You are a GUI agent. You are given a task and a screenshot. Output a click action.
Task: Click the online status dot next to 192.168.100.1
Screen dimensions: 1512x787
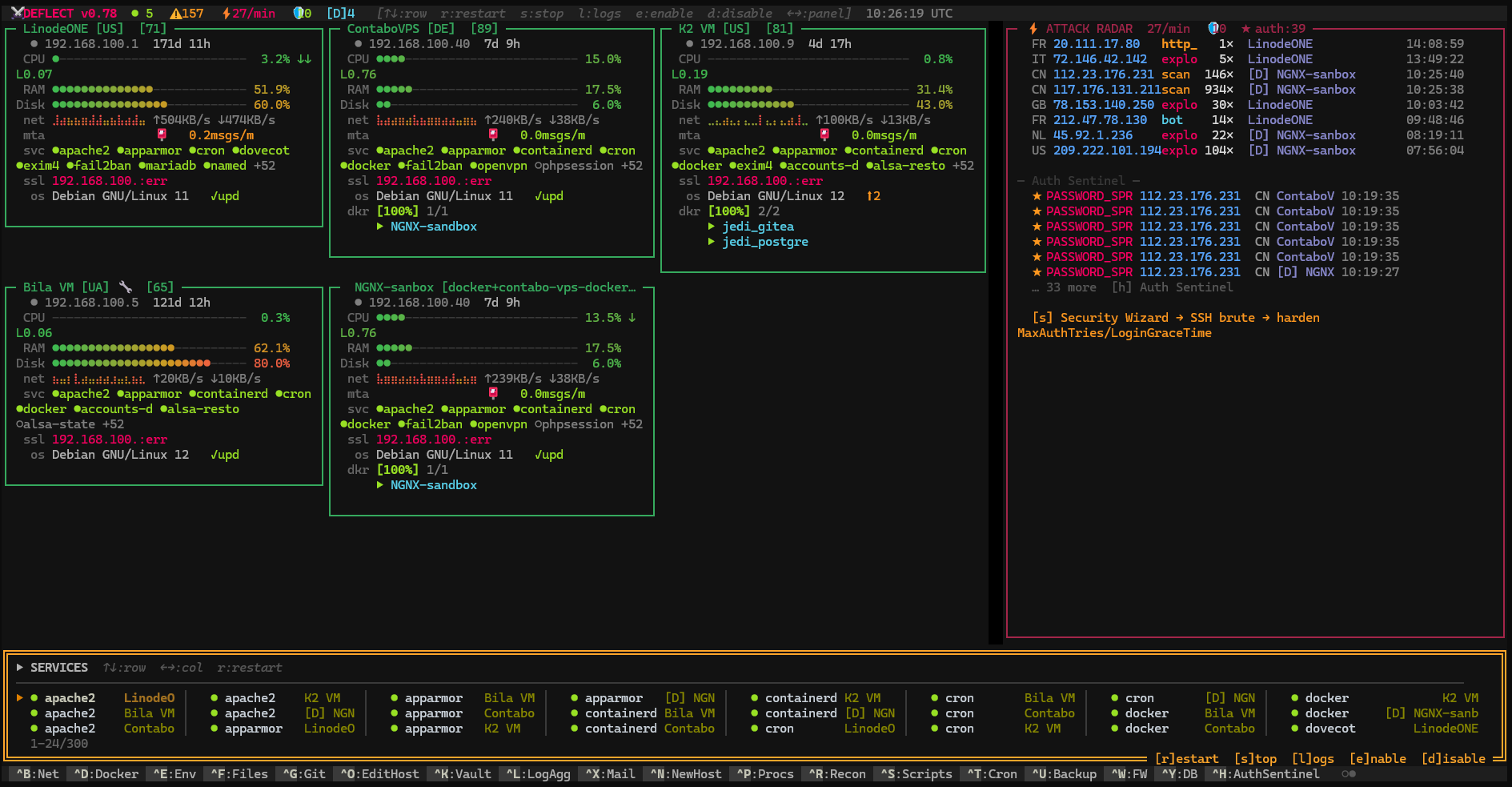34,44
